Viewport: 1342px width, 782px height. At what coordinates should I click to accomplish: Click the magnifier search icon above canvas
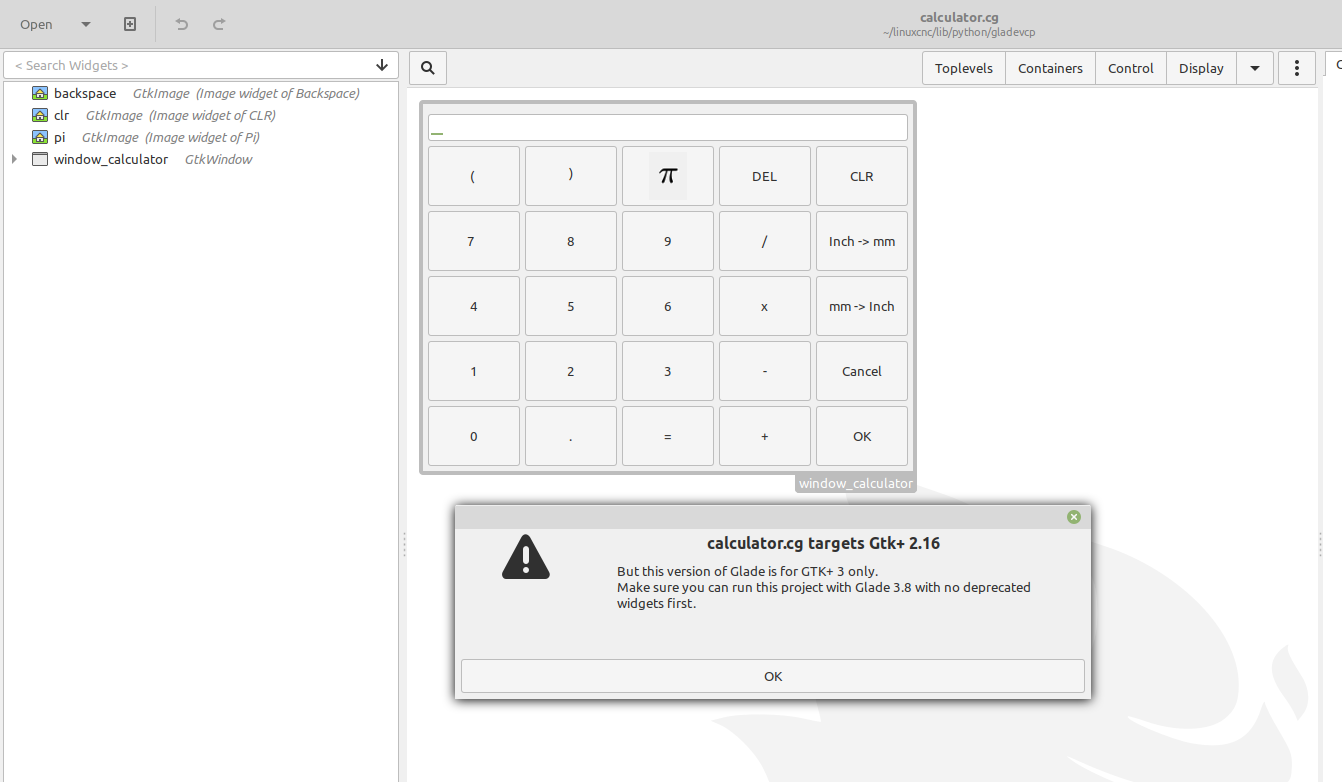click(428, 68)
